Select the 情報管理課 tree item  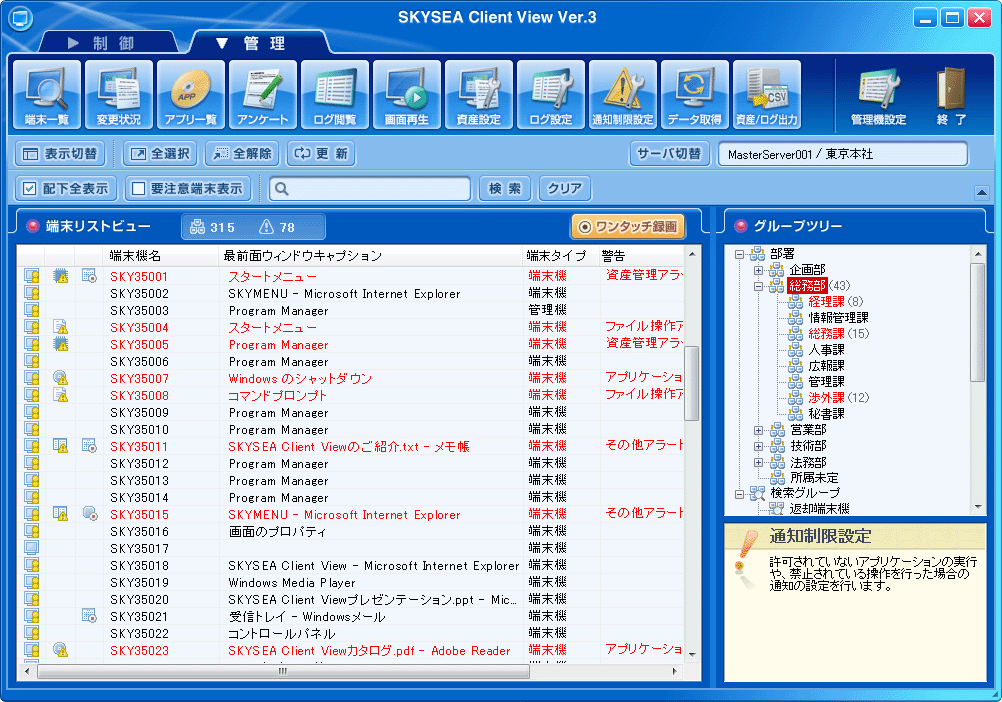click(838, 317)
